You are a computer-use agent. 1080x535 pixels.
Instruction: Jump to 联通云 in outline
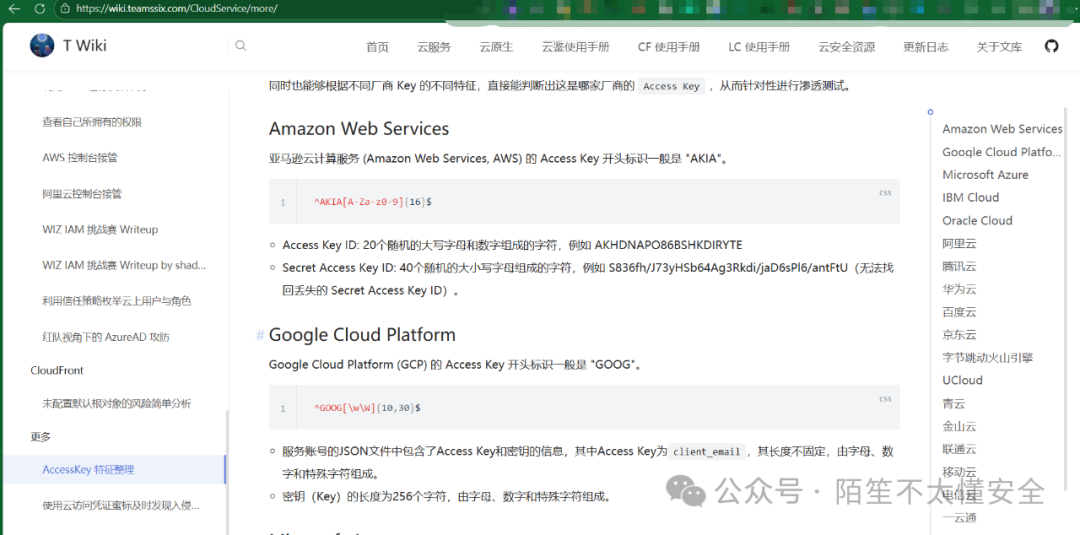[x=959, y=449]
